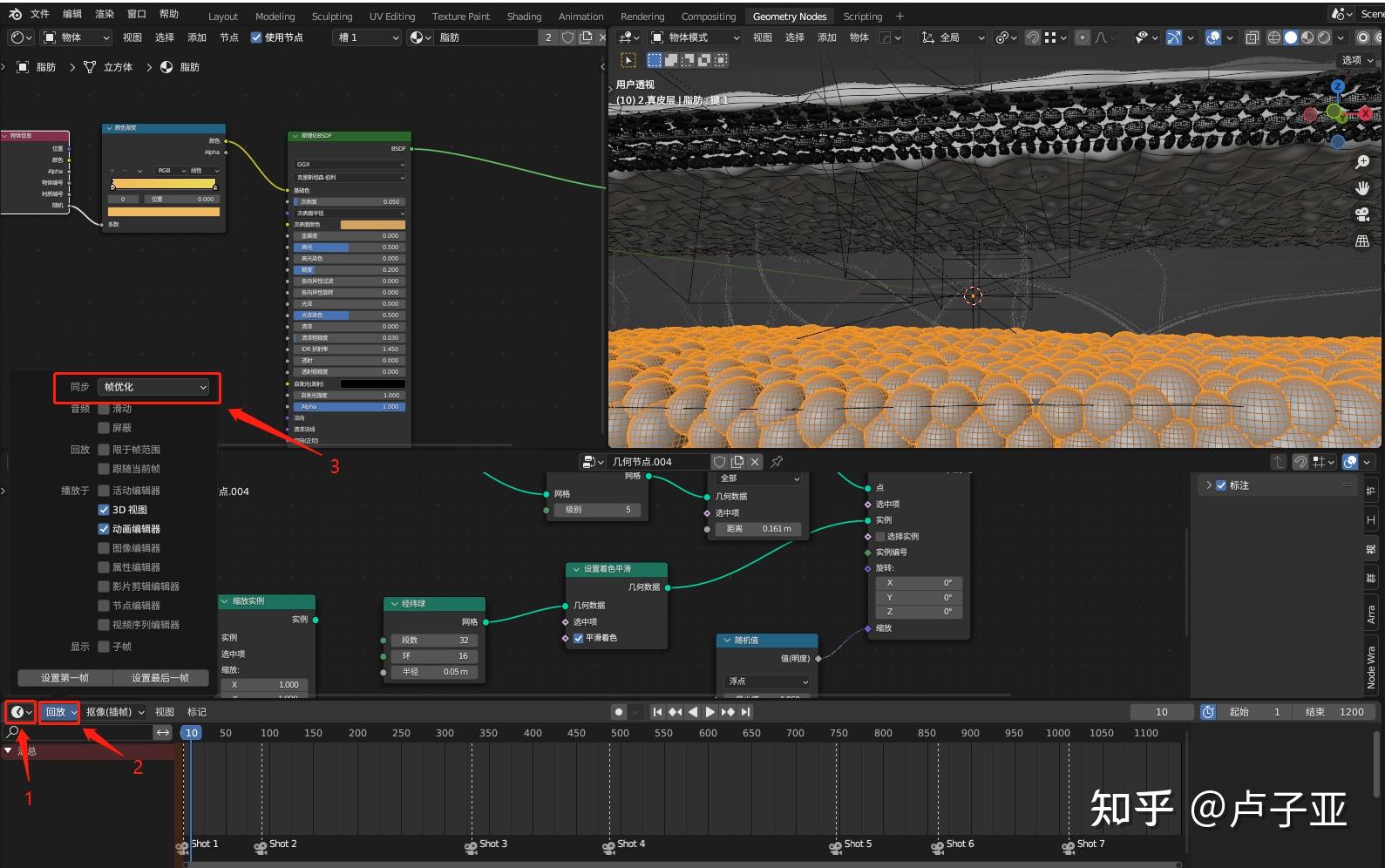Switch orthographic/perspective grid icon in viewport
The image size is (1385, 868).
pos(1362,241)
